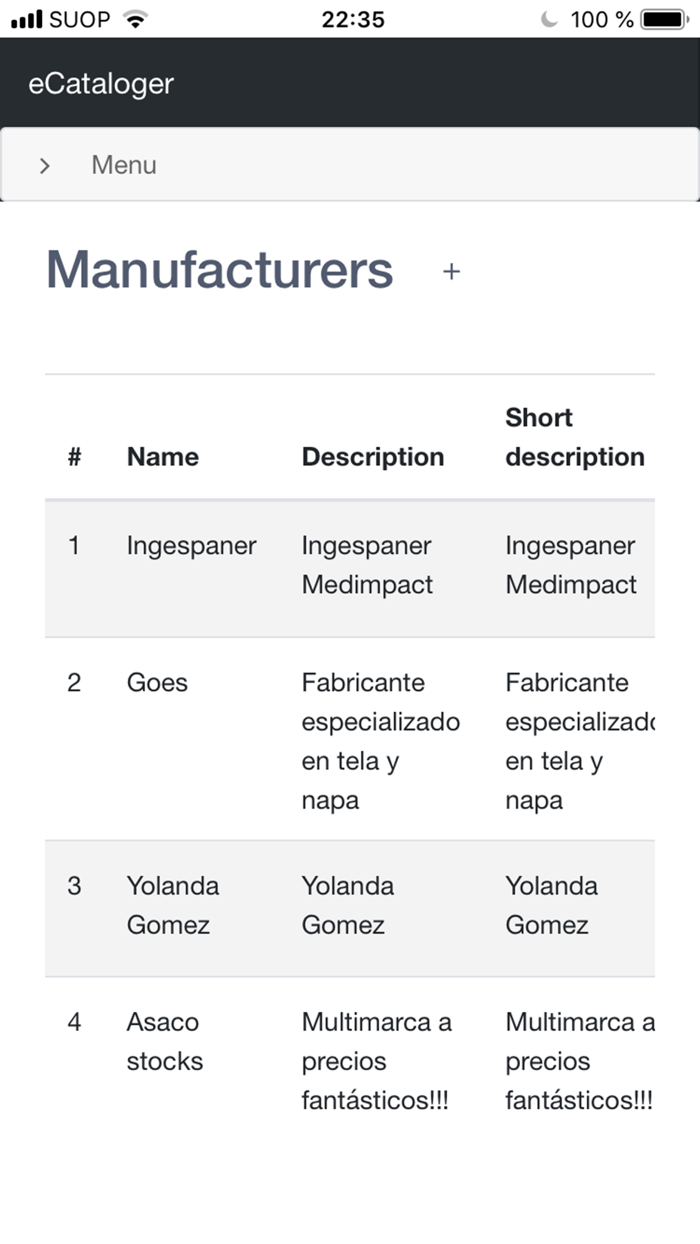Select the Description column header
Image resolution: width=700 pixels, height=1244 pixels.
click(x=373, y=457)
